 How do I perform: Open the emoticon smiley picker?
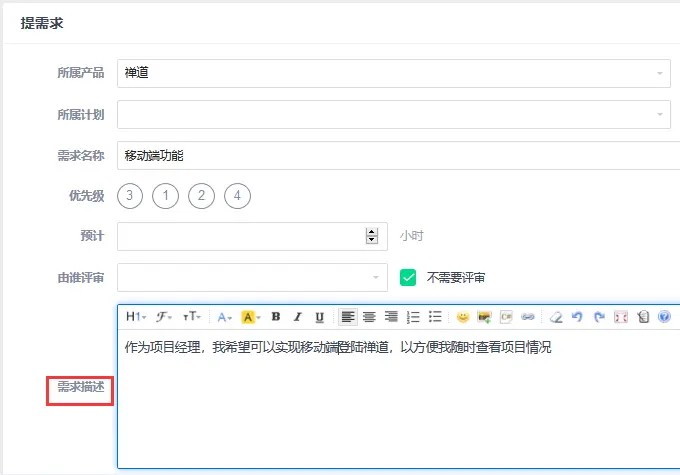[x=463, y=317]
